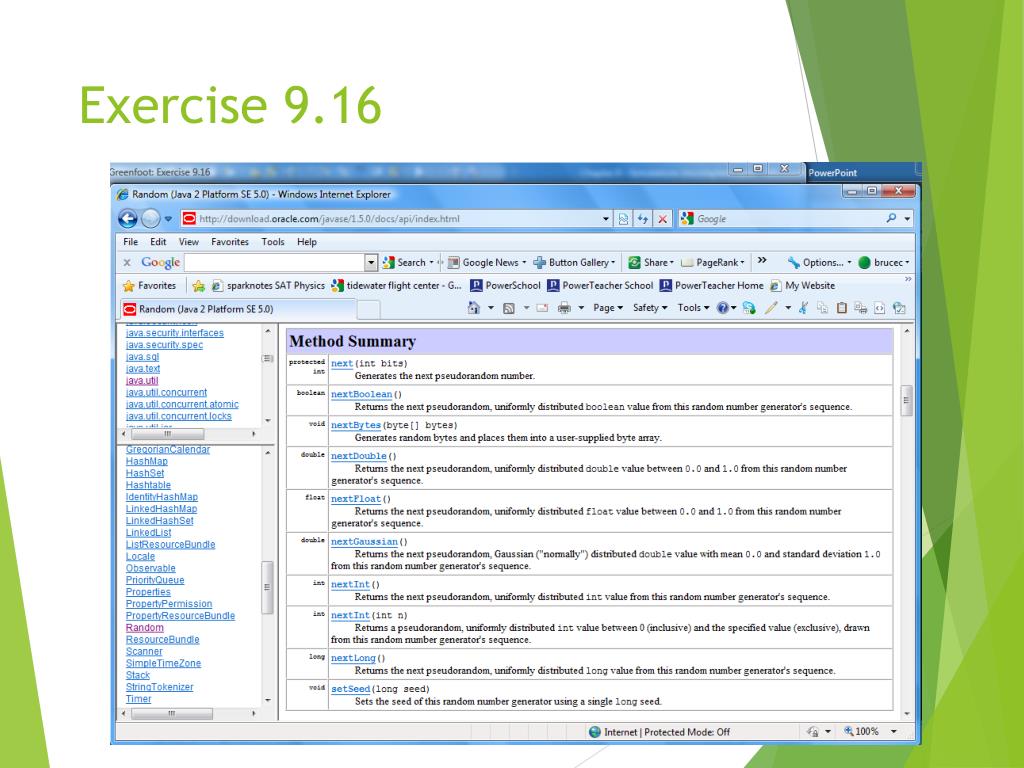Open the Google toolbar search box dropdown
The image size is (1024, 768).
pos(371,263)
